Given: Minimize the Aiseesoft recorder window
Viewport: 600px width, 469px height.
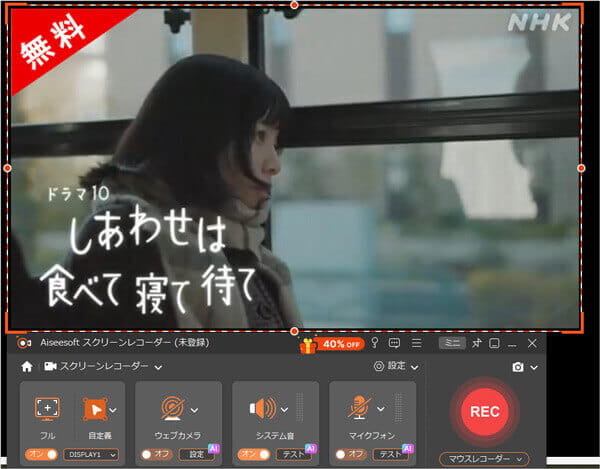Looking at the screenshot, I should (512, 345).
